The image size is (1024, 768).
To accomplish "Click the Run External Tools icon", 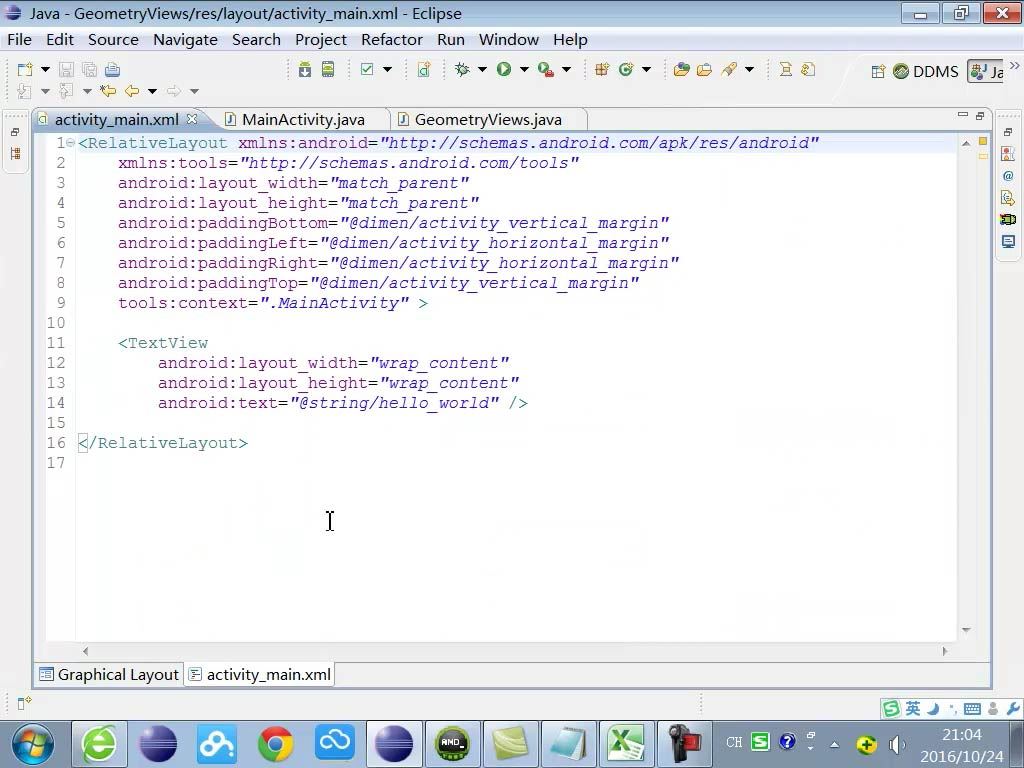I will (546, 69).
